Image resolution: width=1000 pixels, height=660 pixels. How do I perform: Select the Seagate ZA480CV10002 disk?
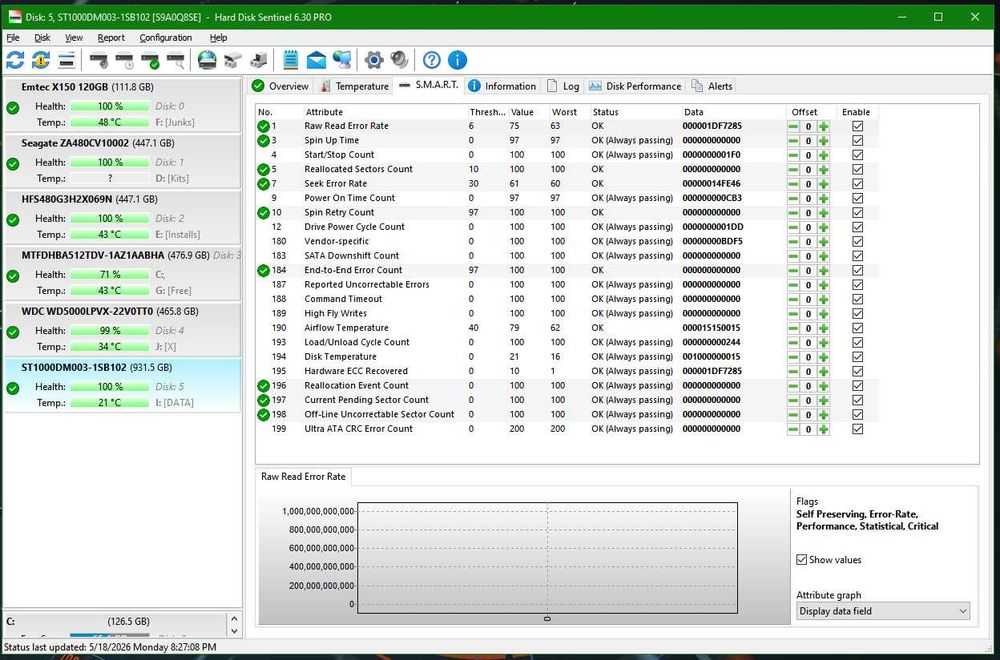click(122, 162)
